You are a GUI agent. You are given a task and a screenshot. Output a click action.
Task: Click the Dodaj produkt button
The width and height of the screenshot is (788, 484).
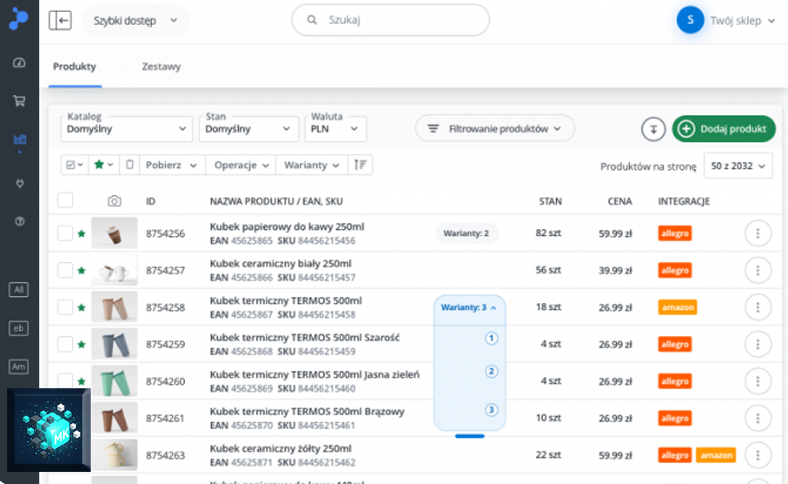(724, 129)
